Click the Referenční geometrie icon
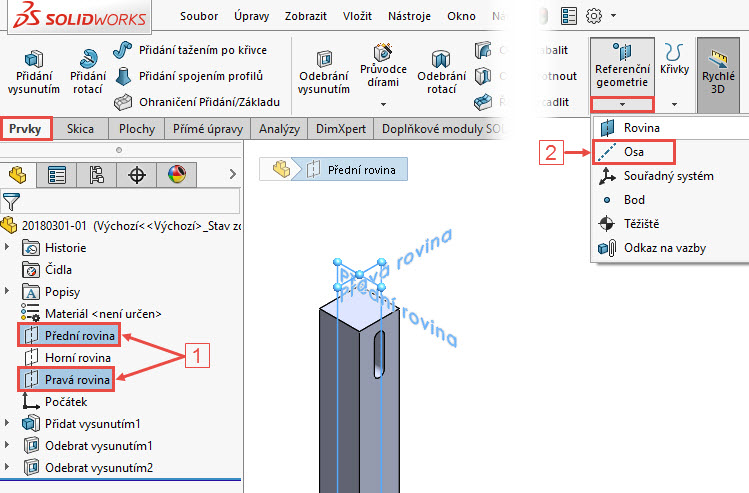The height and width of the screenshot is (493, 749). (x=622, y=52)
